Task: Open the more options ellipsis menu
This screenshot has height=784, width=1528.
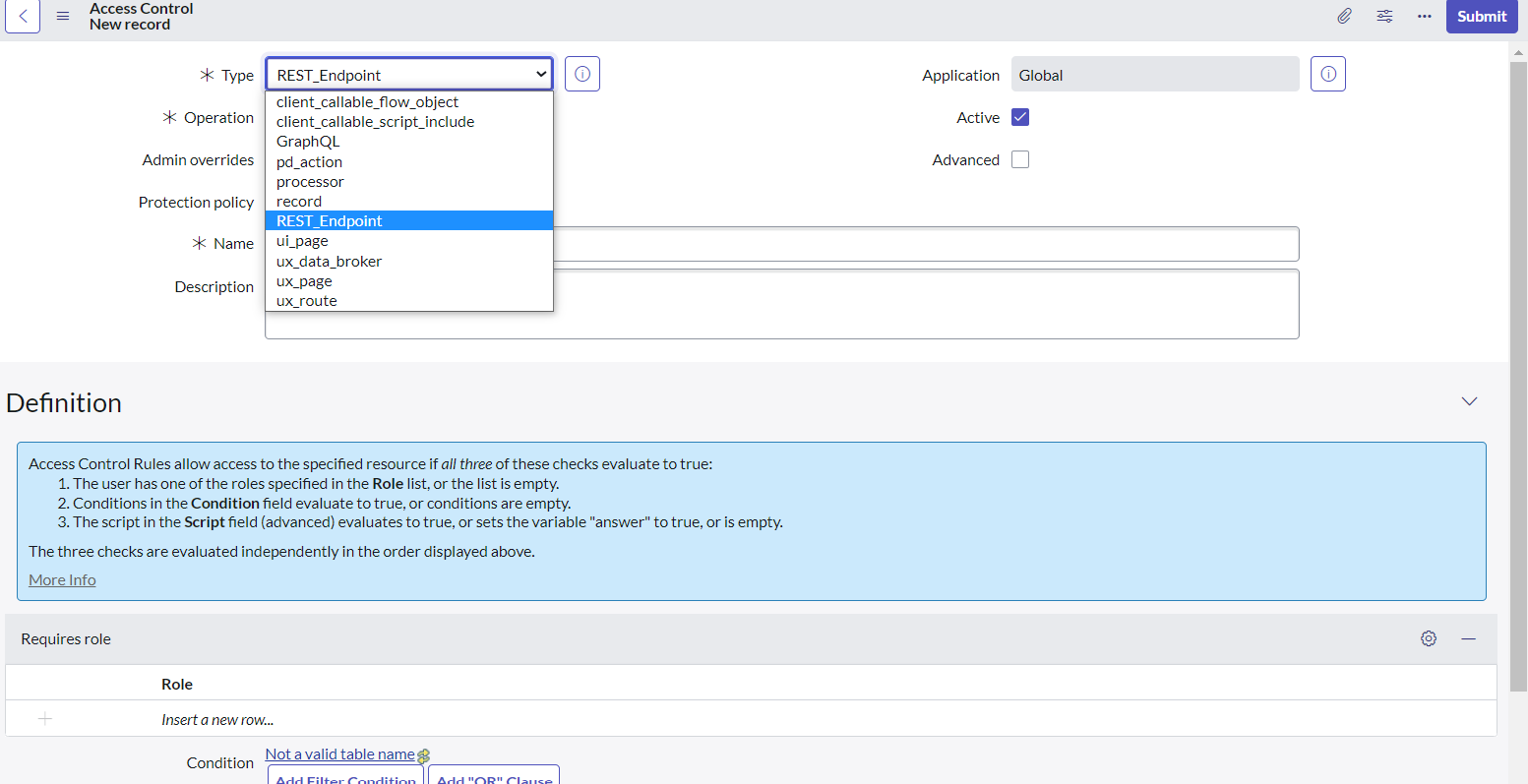Action: [x=1424, y=16]
